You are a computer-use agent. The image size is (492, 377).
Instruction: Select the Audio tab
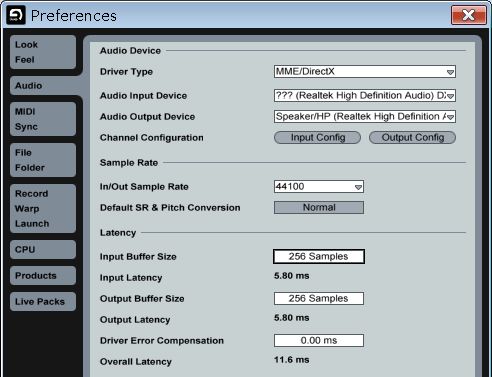(43, 86)
